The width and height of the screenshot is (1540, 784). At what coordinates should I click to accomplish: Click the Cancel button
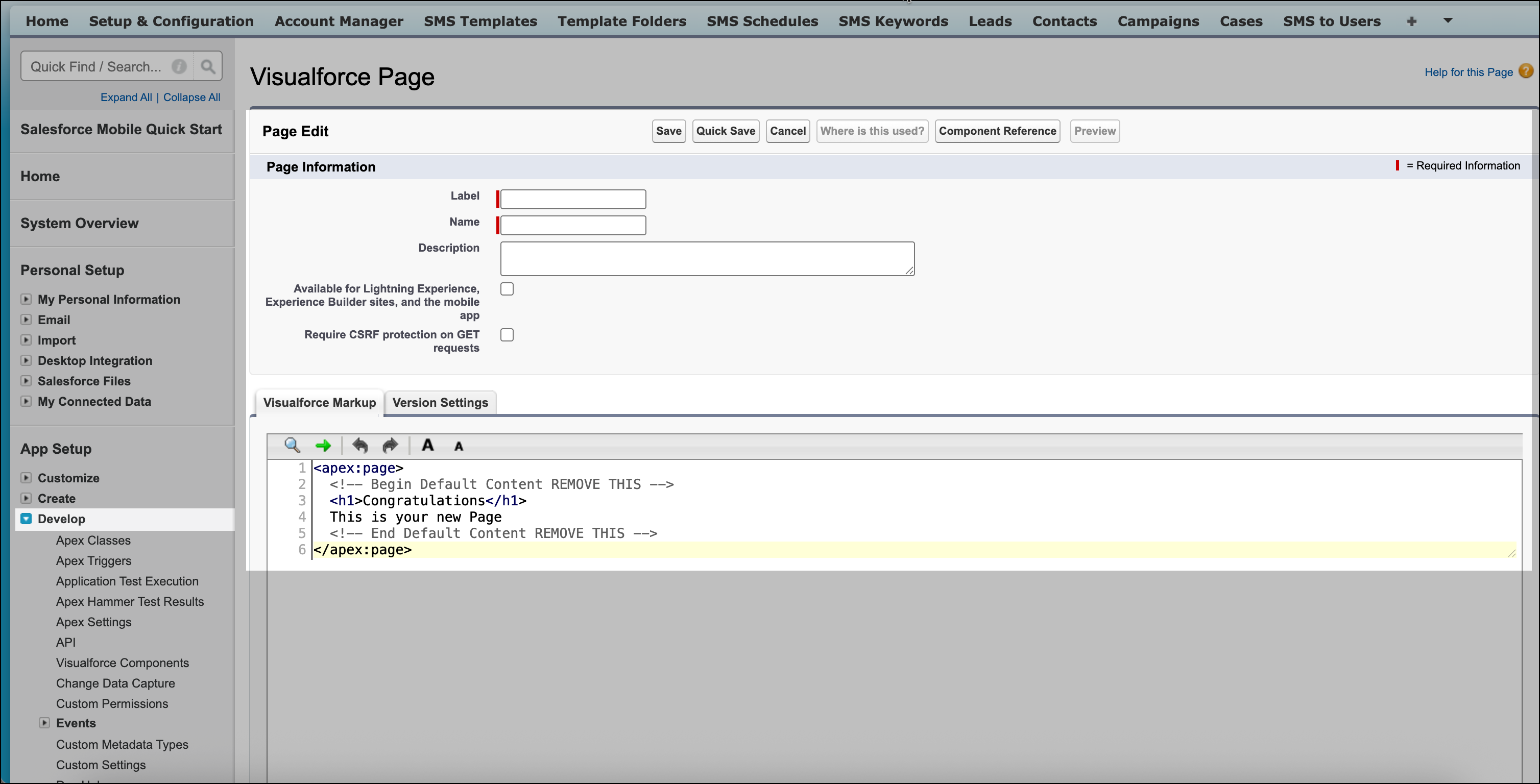point(788,132)
